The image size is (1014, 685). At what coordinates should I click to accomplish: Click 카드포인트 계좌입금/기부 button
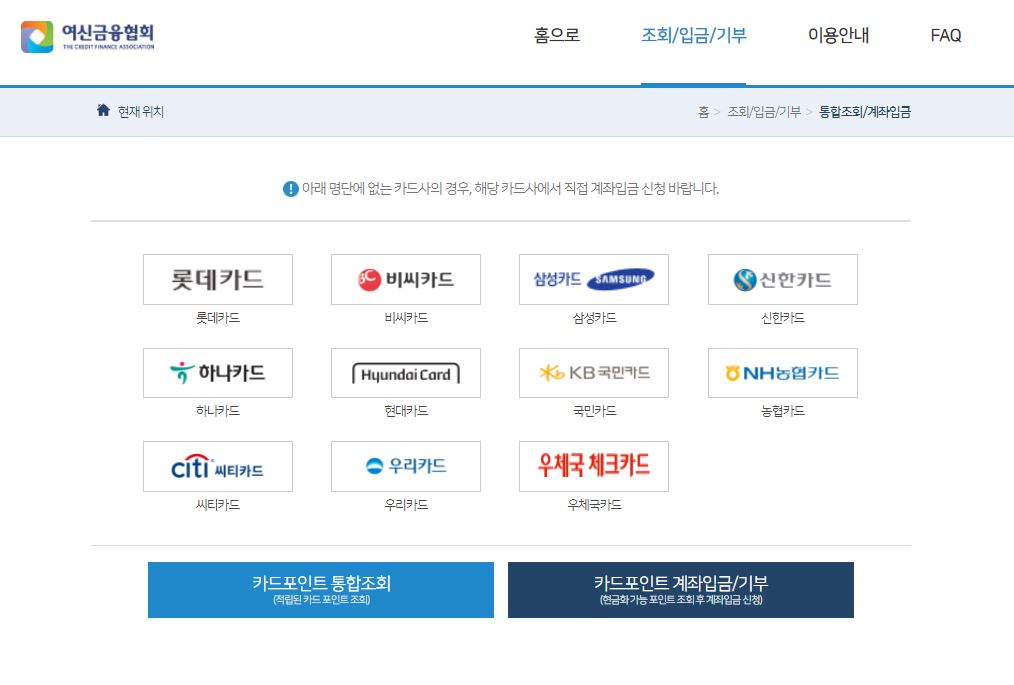(681, 590)
